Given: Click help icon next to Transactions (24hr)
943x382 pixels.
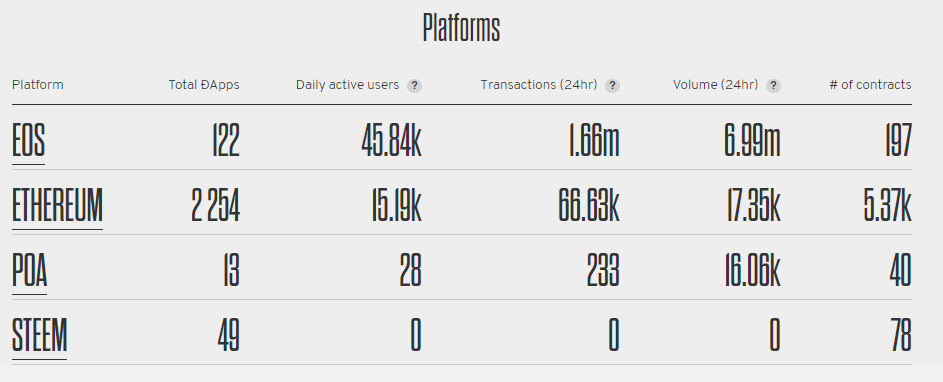Looking at the screenshot, I should point(612,86).
